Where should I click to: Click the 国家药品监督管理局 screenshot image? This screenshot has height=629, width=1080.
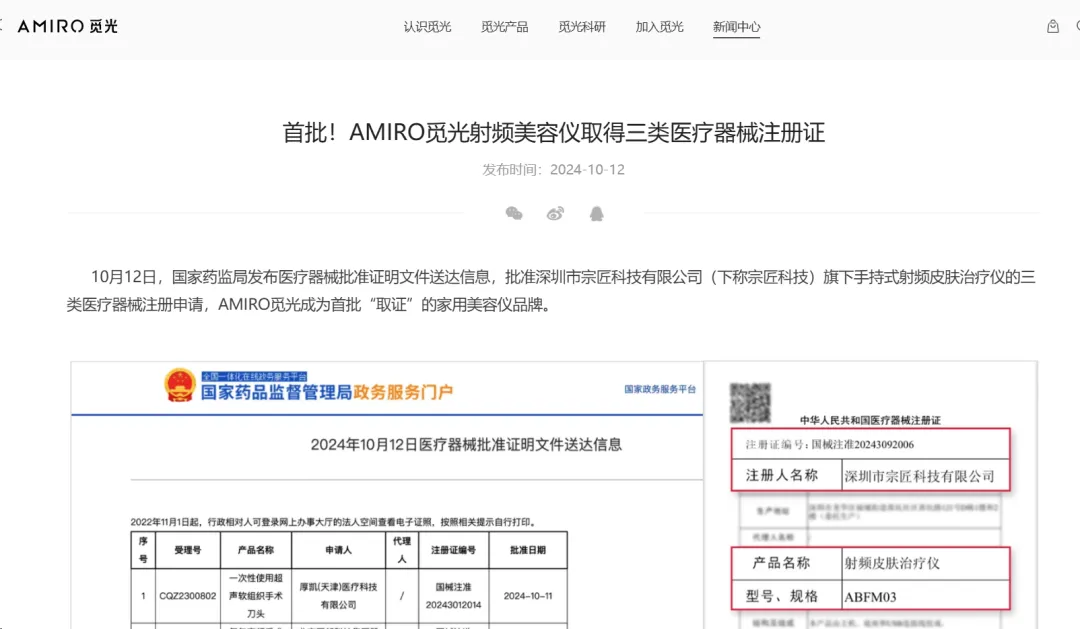tap(387, 495)
